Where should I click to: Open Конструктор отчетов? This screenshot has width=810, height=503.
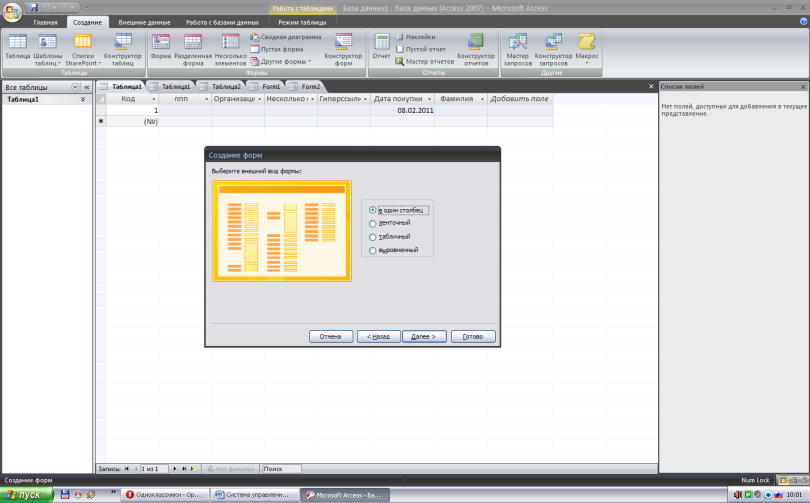476,49
